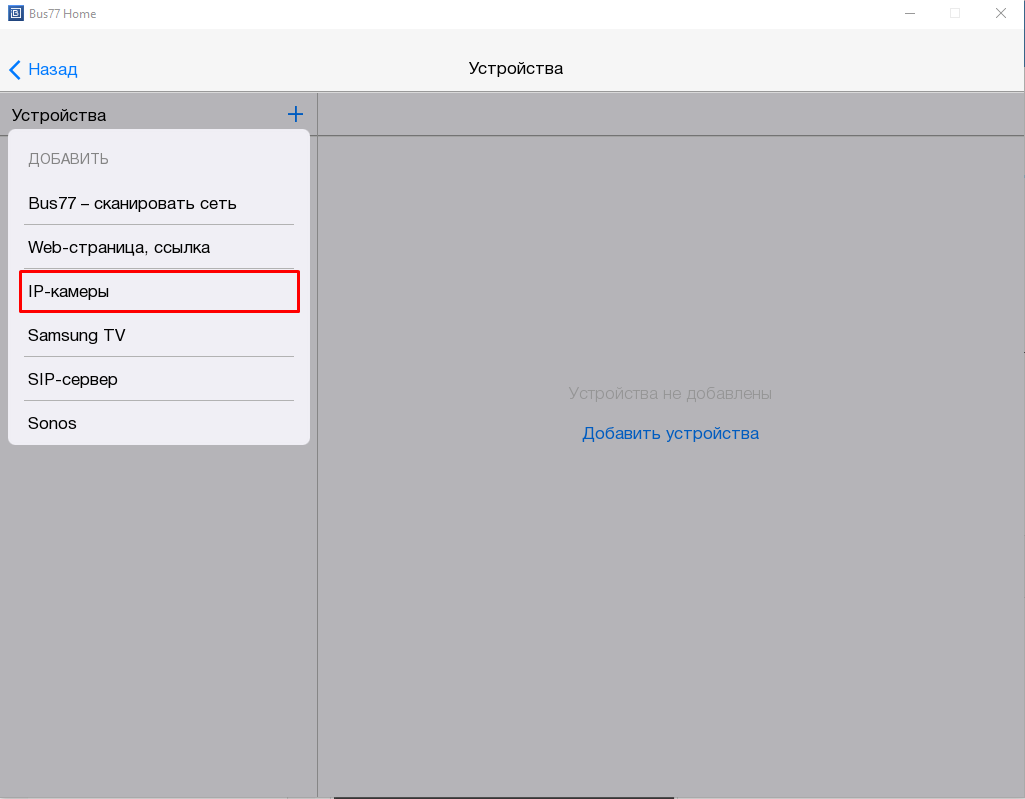This screenshot has height=799, width=1025.
Task: Pick Samsung TV from the add list
Action: 77,335
